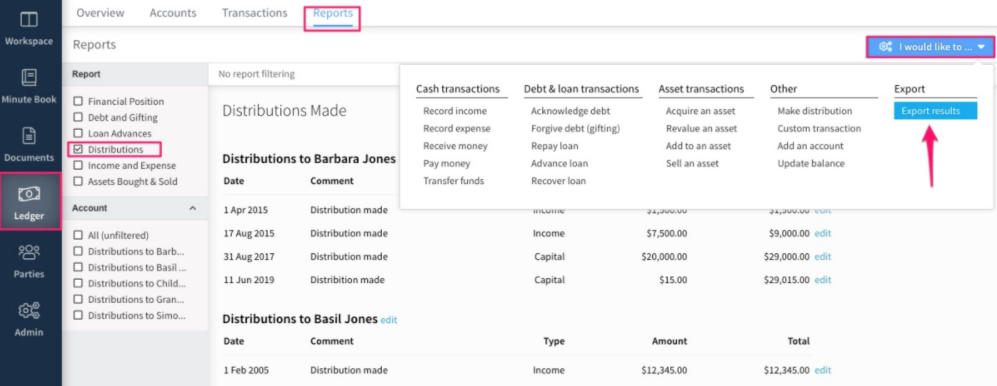Select Recover loan menu entry
The image size is (997, 386).
[x=558, y=181]
